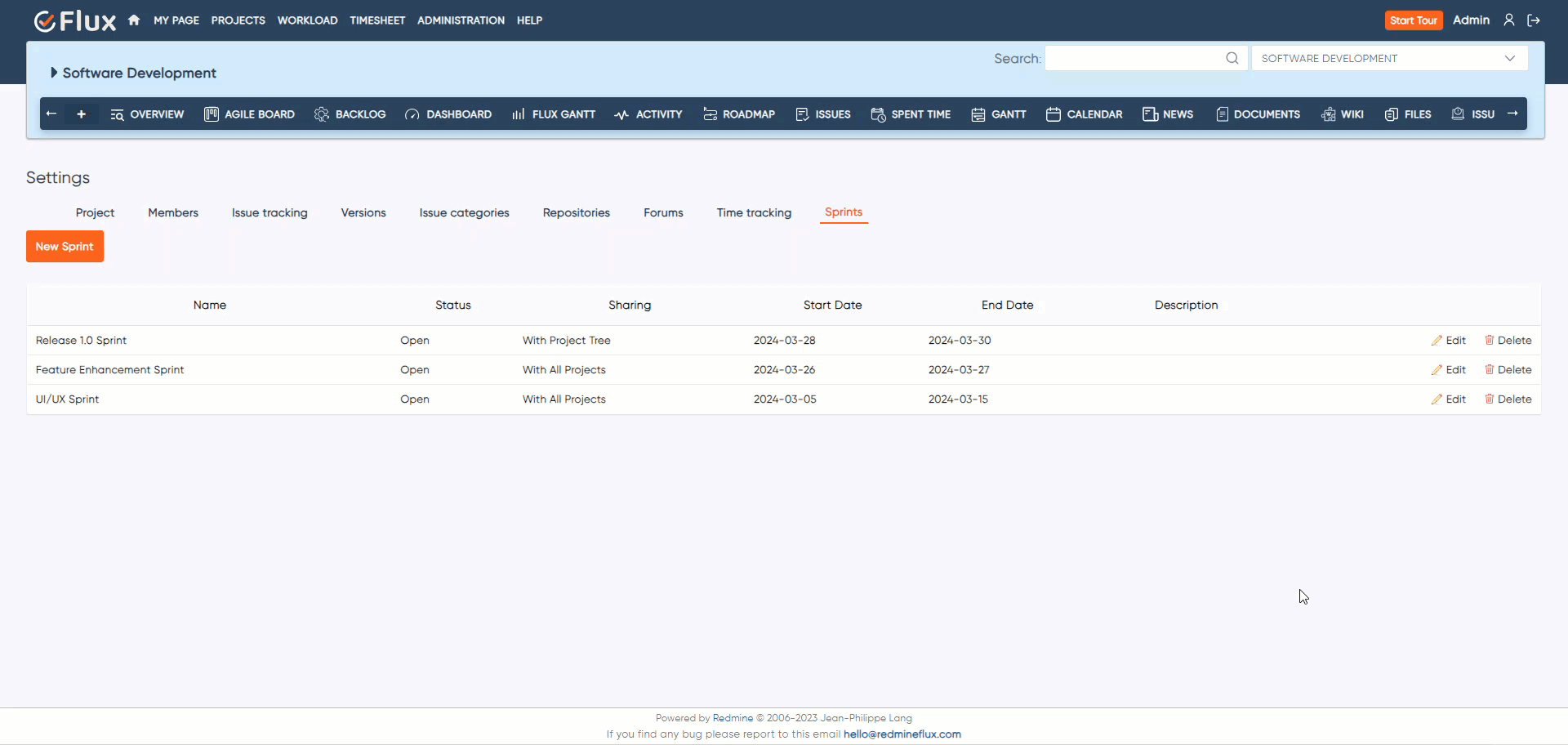Click the search magnifier icon
Image resolution: width=1568 pixels, height=745 pixels.
1232,58
